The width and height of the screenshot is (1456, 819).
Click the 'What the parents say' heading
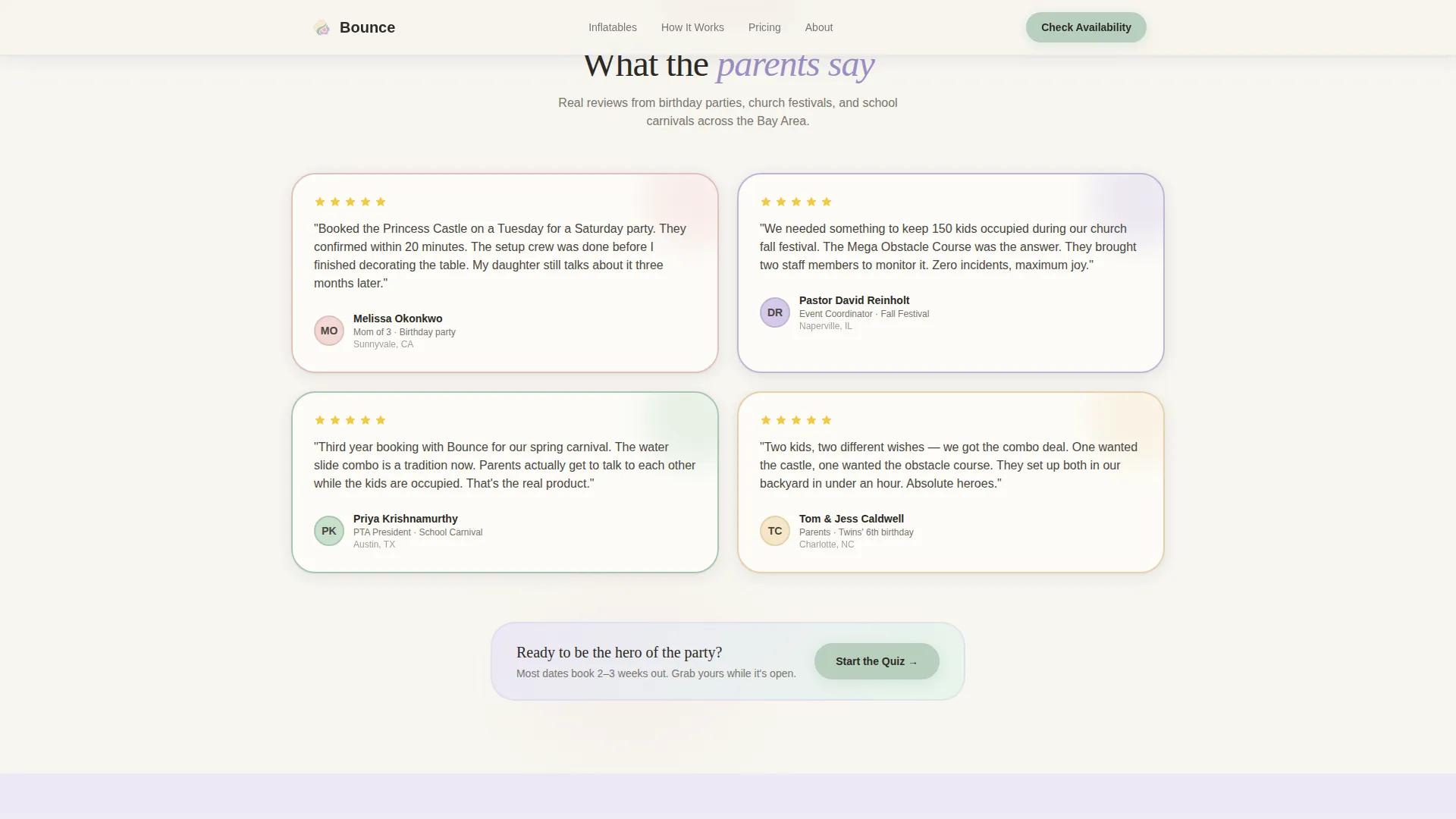coord(729,65)
